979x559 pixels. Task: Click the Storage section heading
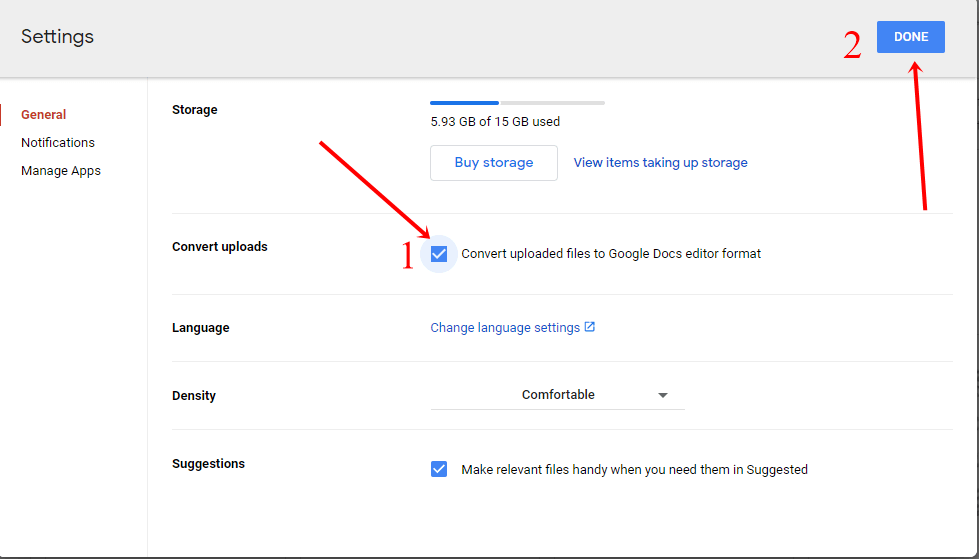click(195, 110)
